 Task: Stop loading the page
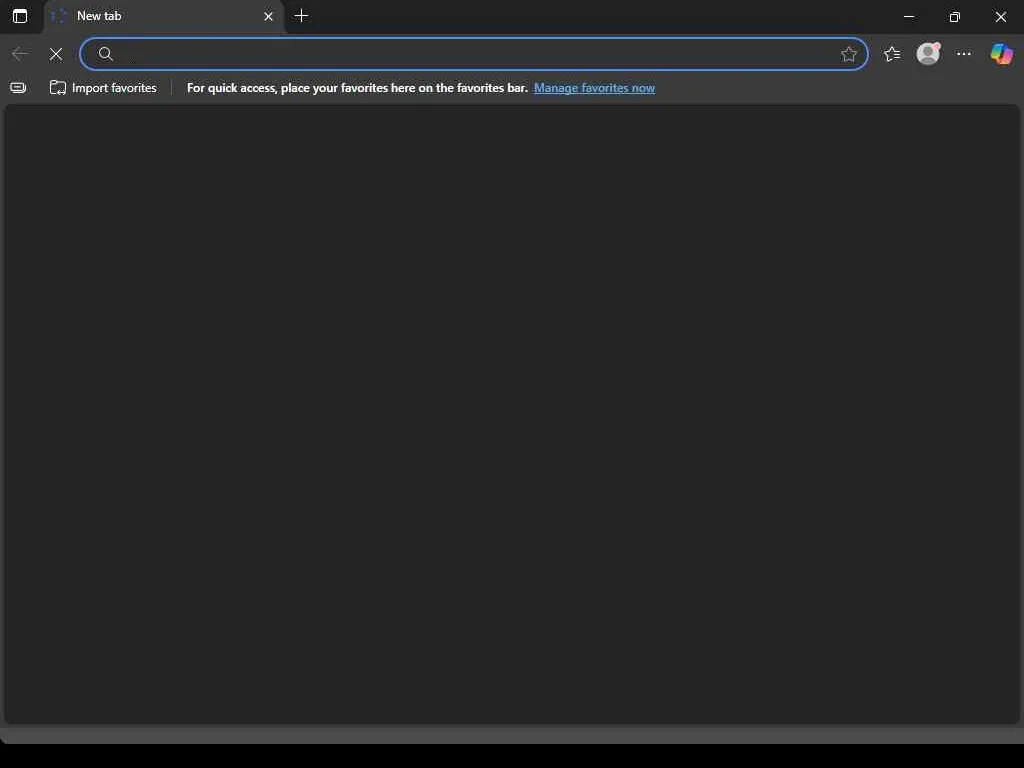56,54
